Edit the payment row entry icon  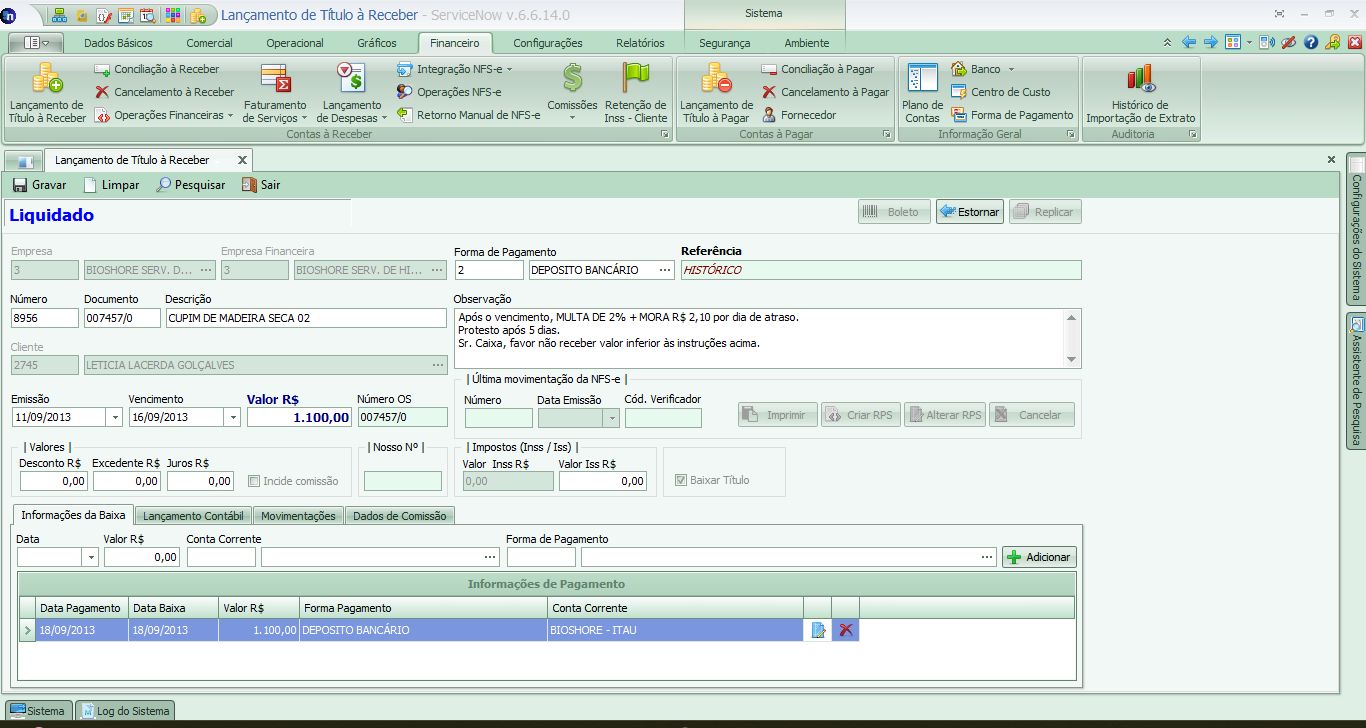pos(818,630)
